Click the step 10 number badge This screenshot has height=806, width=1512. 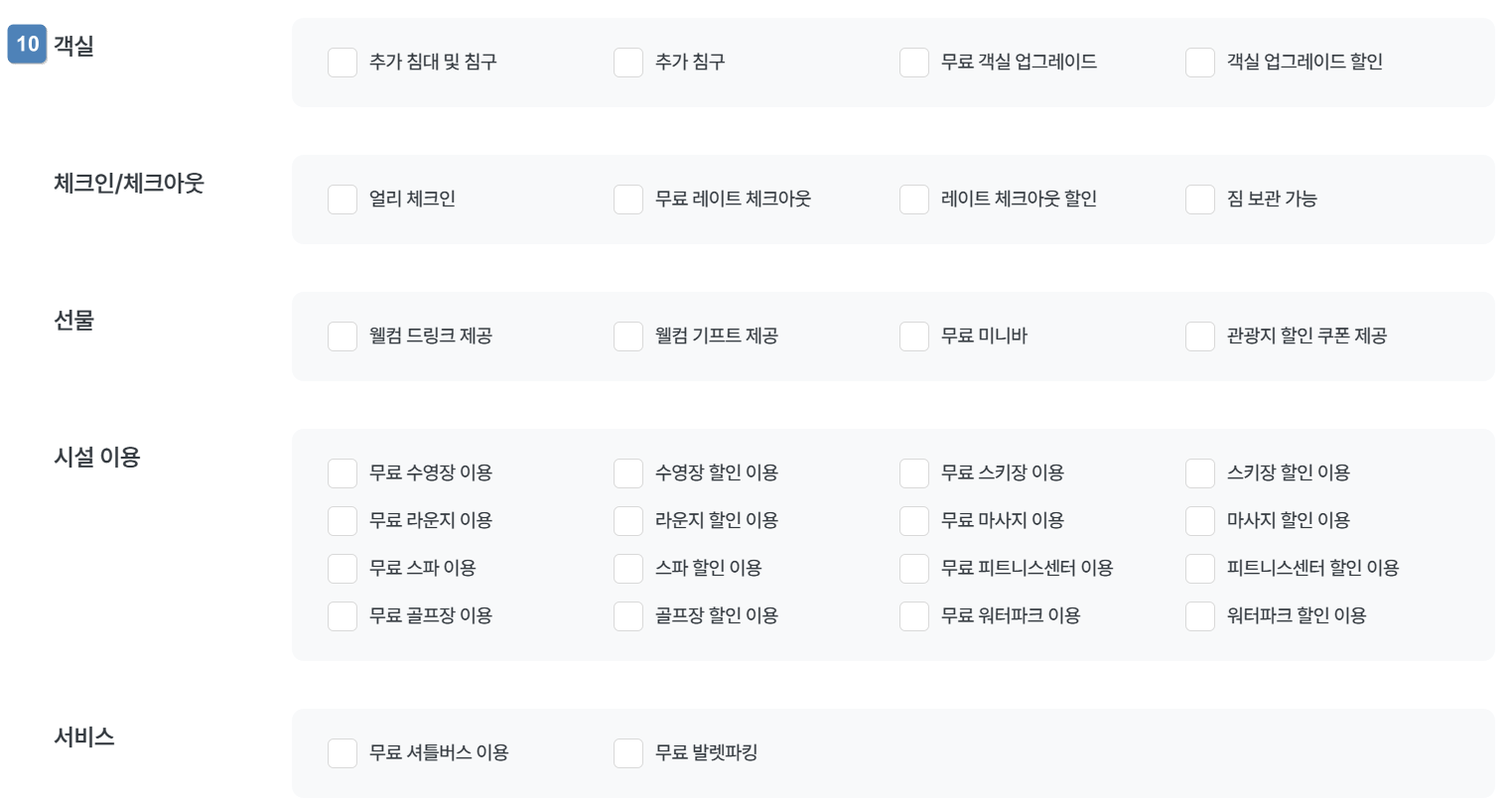(28, 45)
